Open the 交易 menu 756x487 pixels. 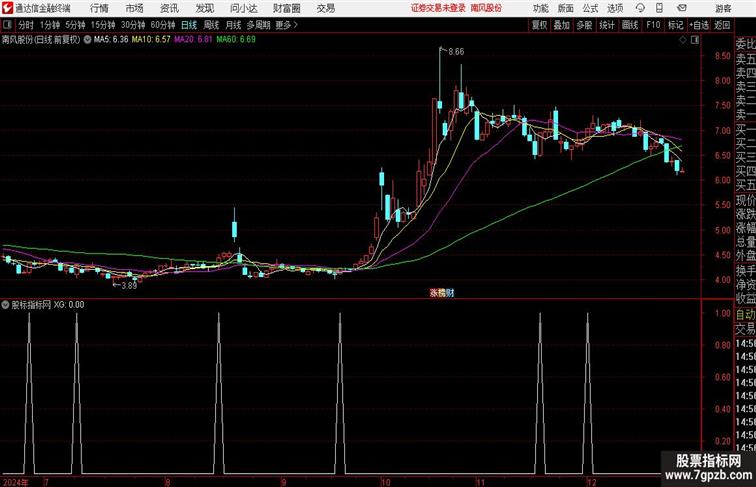pos(325,8)
